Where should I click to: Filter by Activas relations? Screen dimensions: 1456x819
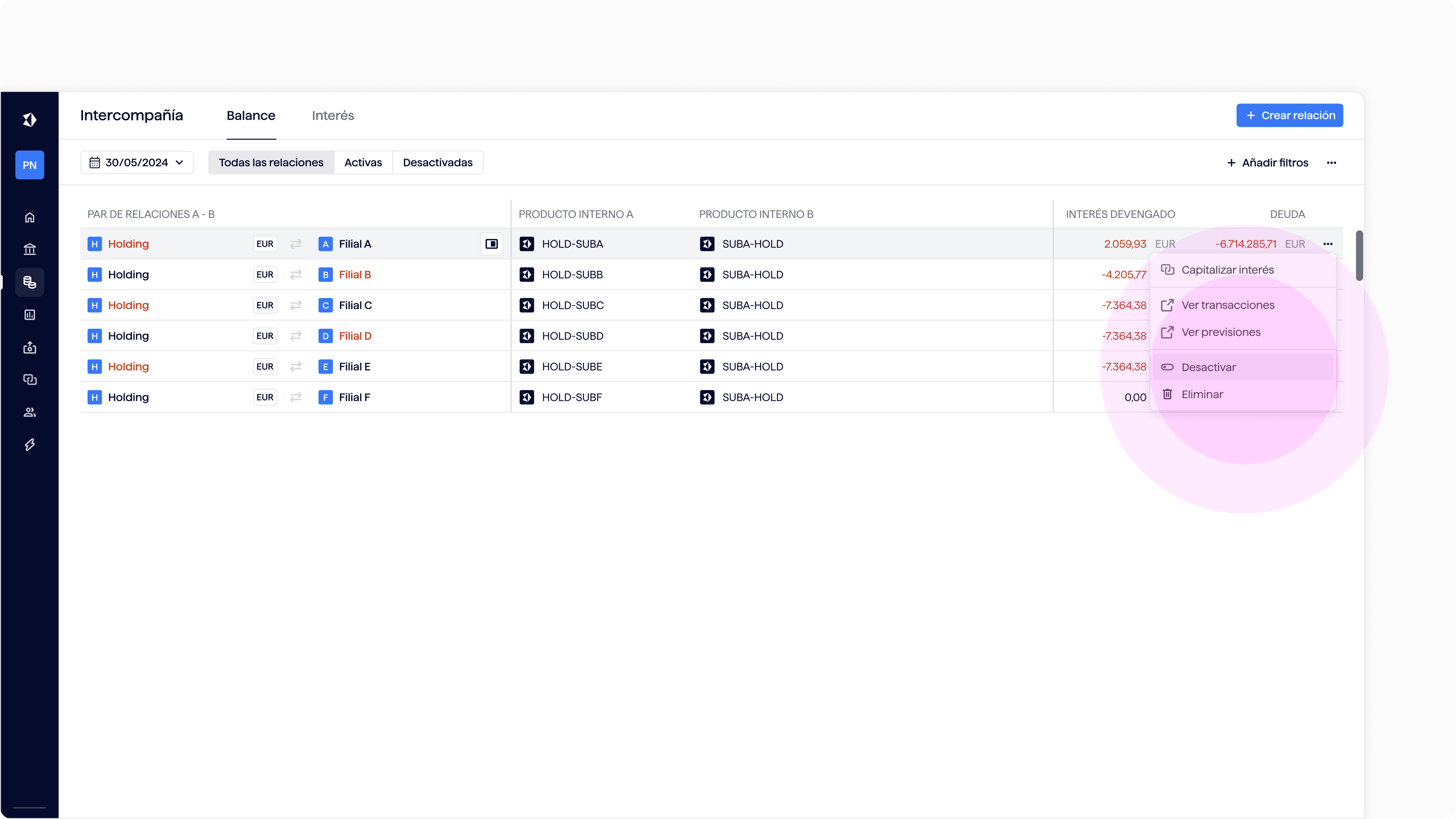coord(364,163)
